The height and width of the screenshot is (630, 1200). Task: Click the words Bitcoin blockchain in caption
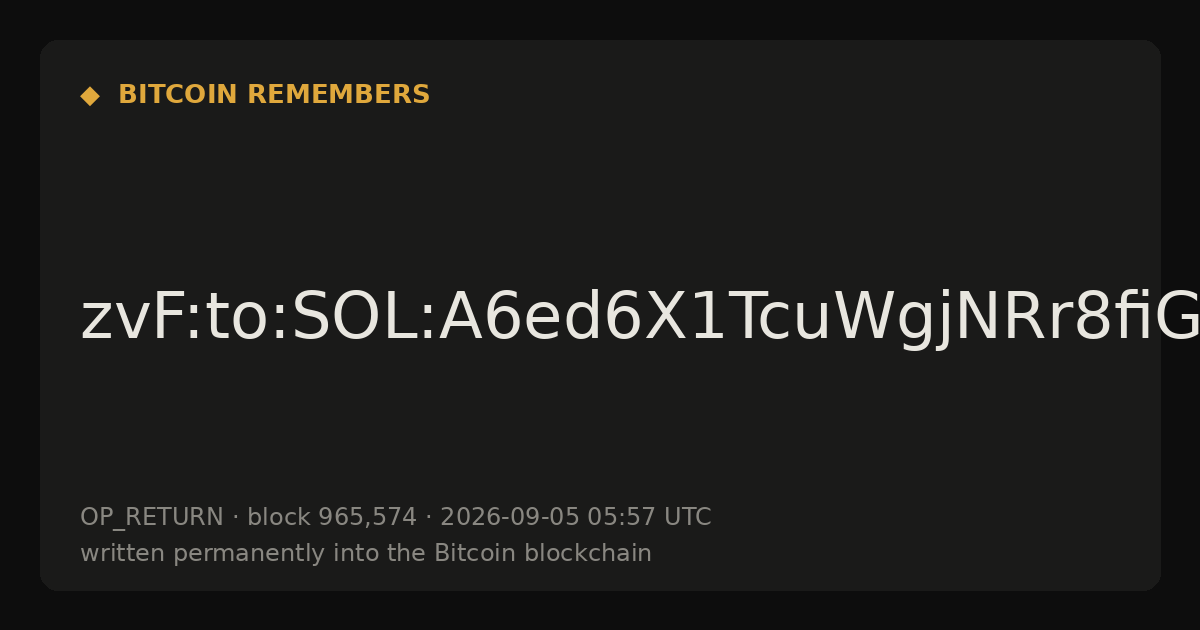pyautogui.click(x=543, y=554)
